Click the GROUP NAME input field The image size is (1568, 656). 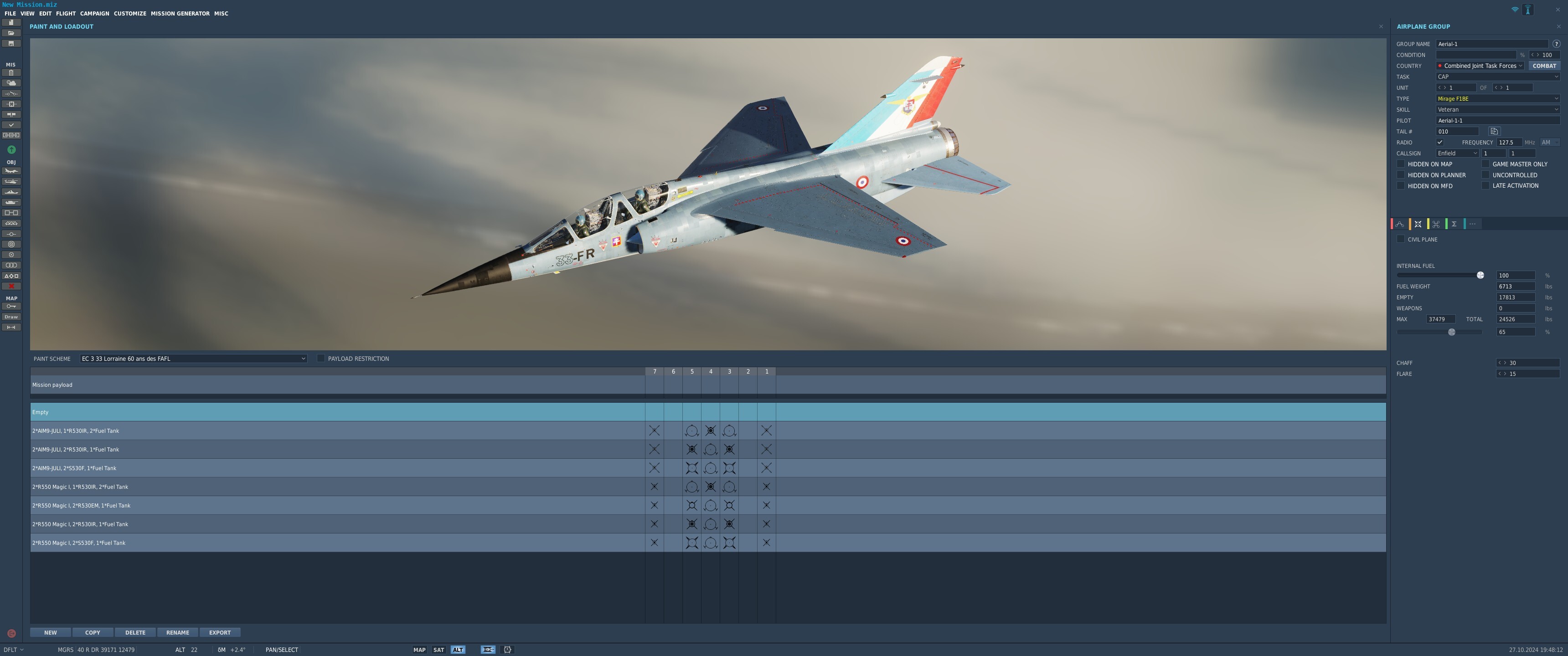pyautogui.click(x=1492, y=44)
